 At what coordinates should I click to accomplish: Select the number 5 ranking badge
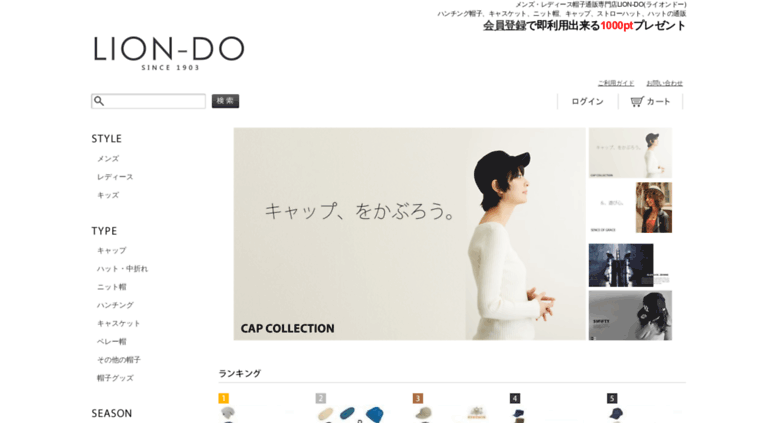tap(612, 398)
